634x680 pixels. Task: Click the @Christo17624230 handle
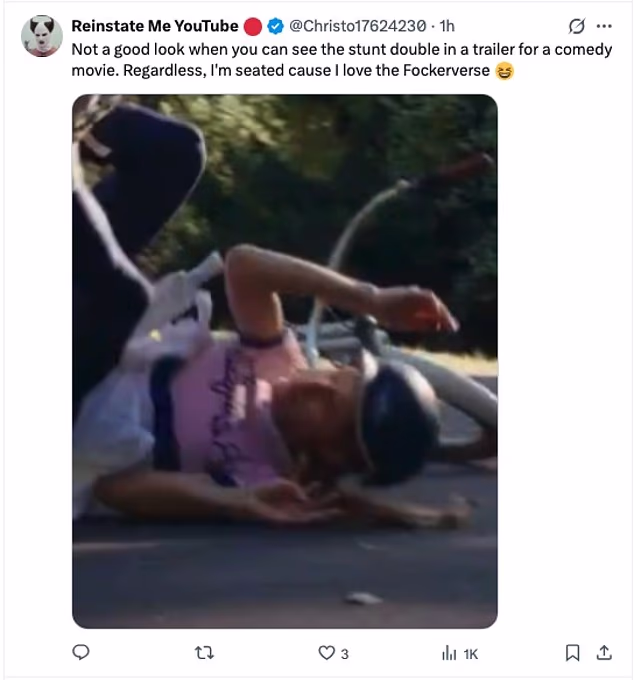point(358,26)
